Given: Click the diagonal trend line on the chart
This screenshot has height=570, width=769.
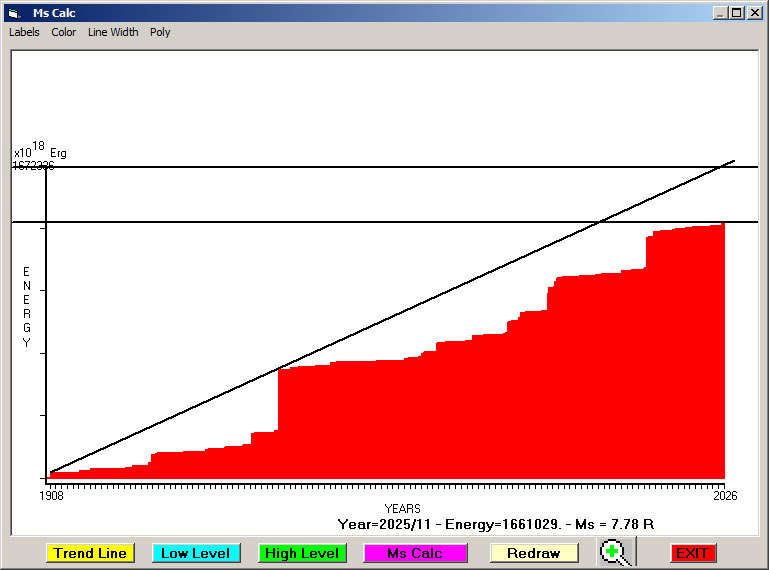Looking at the screenshot, I should tap(400, 313).
